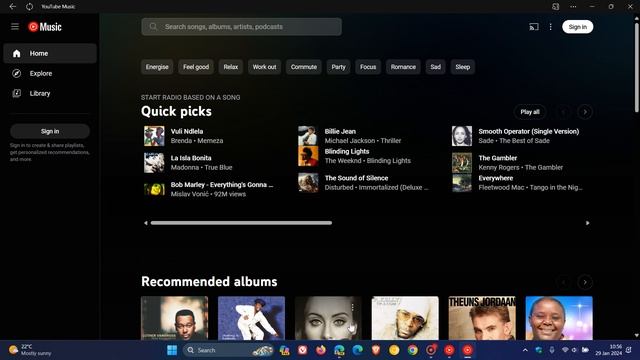Play The Gambler thumbnail
The width and height of the screenshot is (640, 360).
point(462,163)
